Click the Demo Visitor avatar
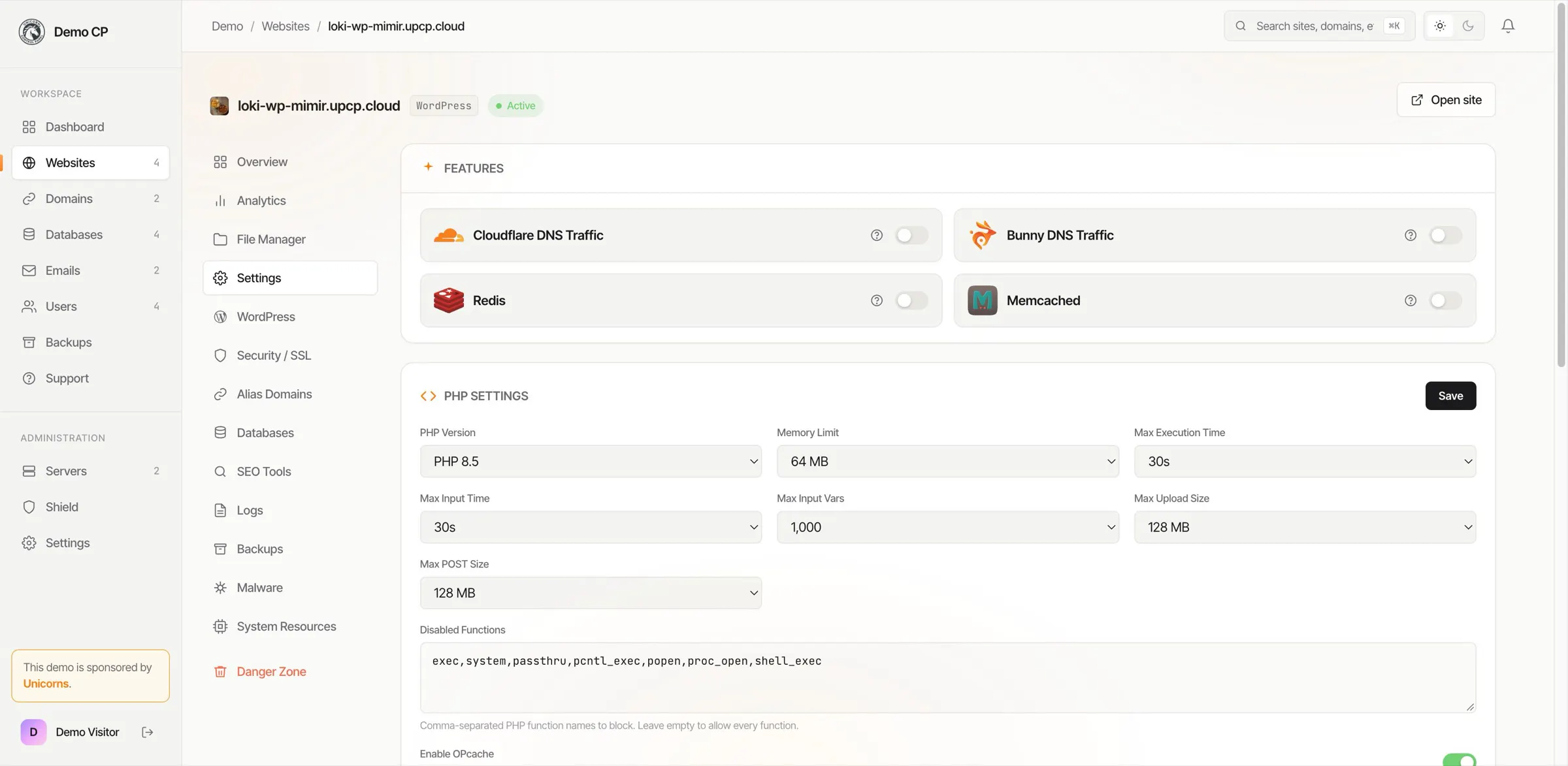The image size is (1568, 766). tap(33, 732)
